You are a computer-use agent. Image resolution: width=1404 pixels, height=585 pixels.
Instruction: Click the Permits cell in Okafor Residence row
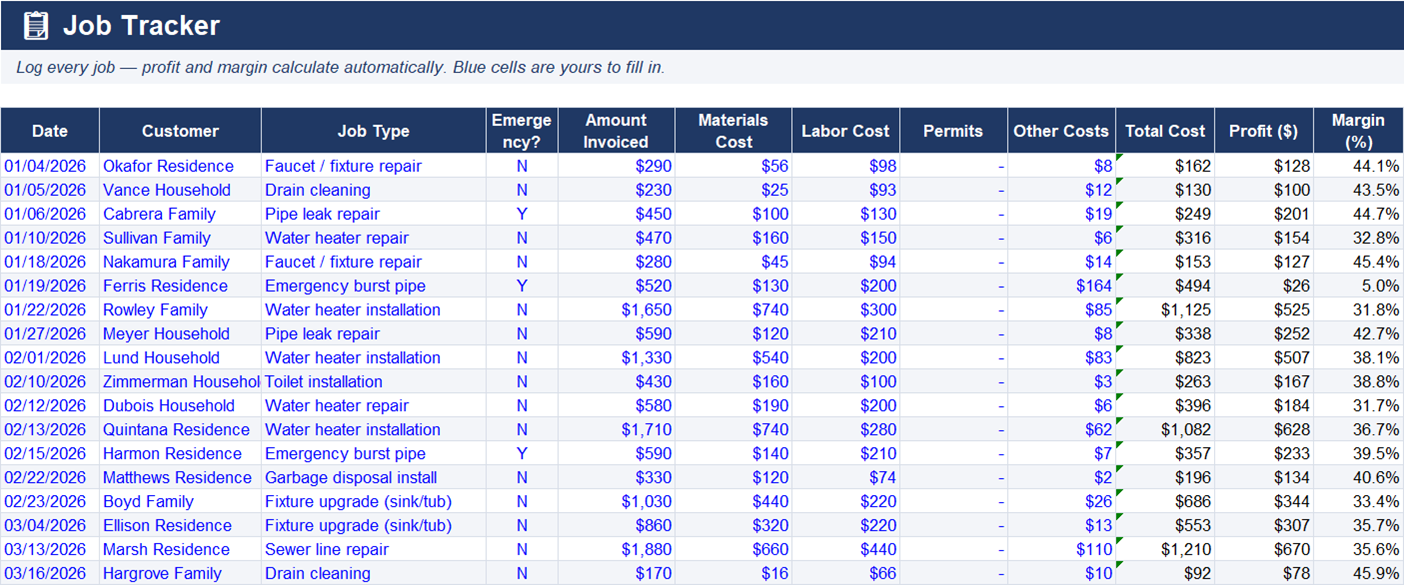click(953, 166)
